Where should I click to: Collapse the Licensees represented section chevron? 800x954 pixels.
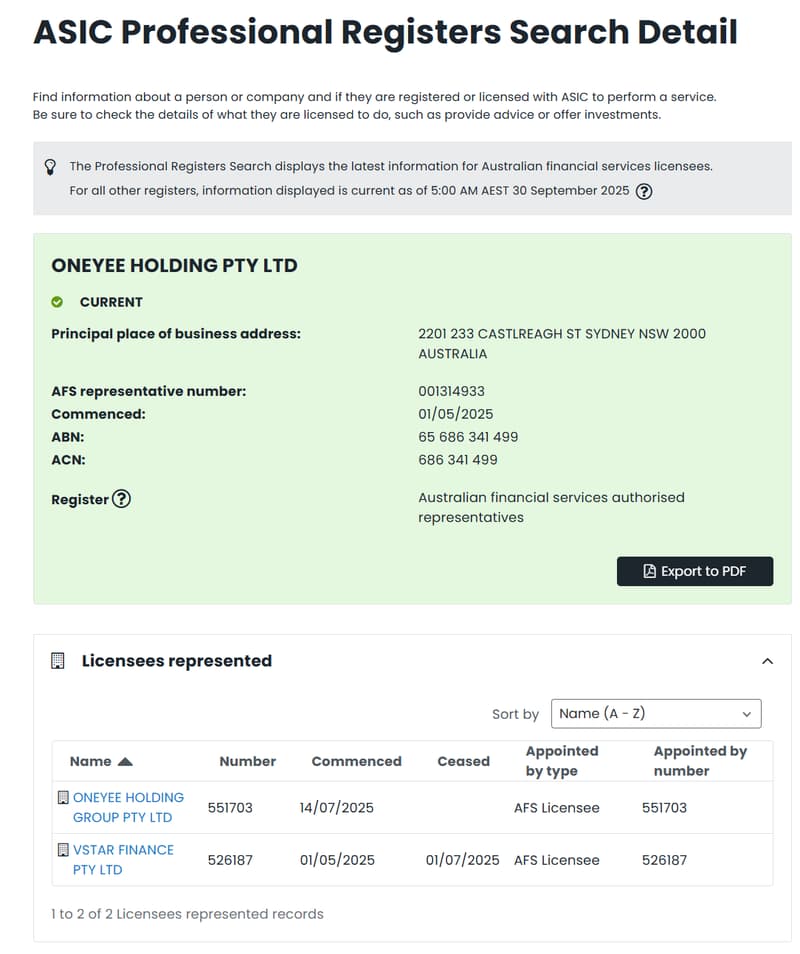pyautogui.click(x=768, y=661)
